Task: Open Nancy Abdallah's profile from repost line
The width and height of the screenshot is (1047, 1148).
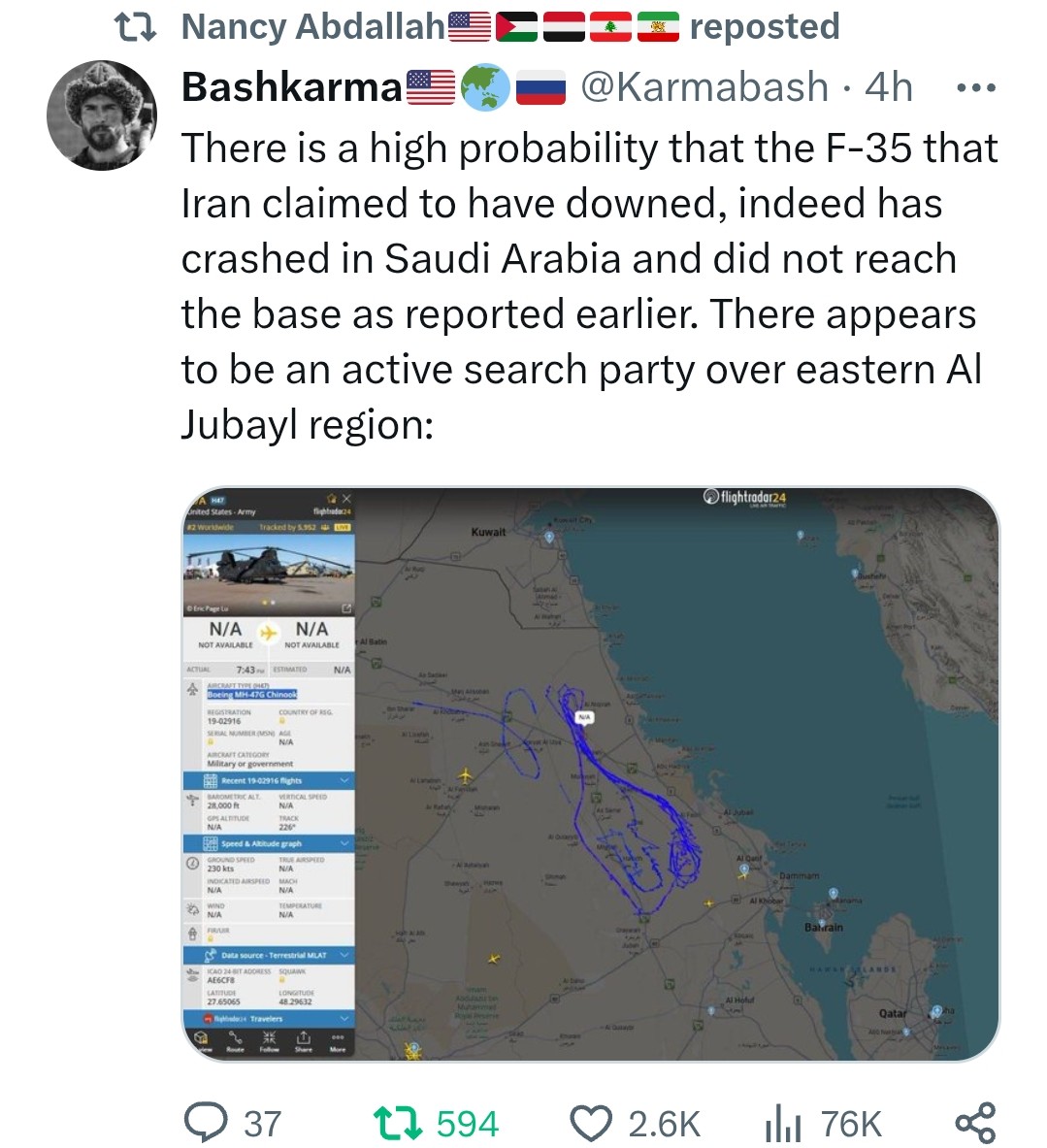Action: [313, 27]
